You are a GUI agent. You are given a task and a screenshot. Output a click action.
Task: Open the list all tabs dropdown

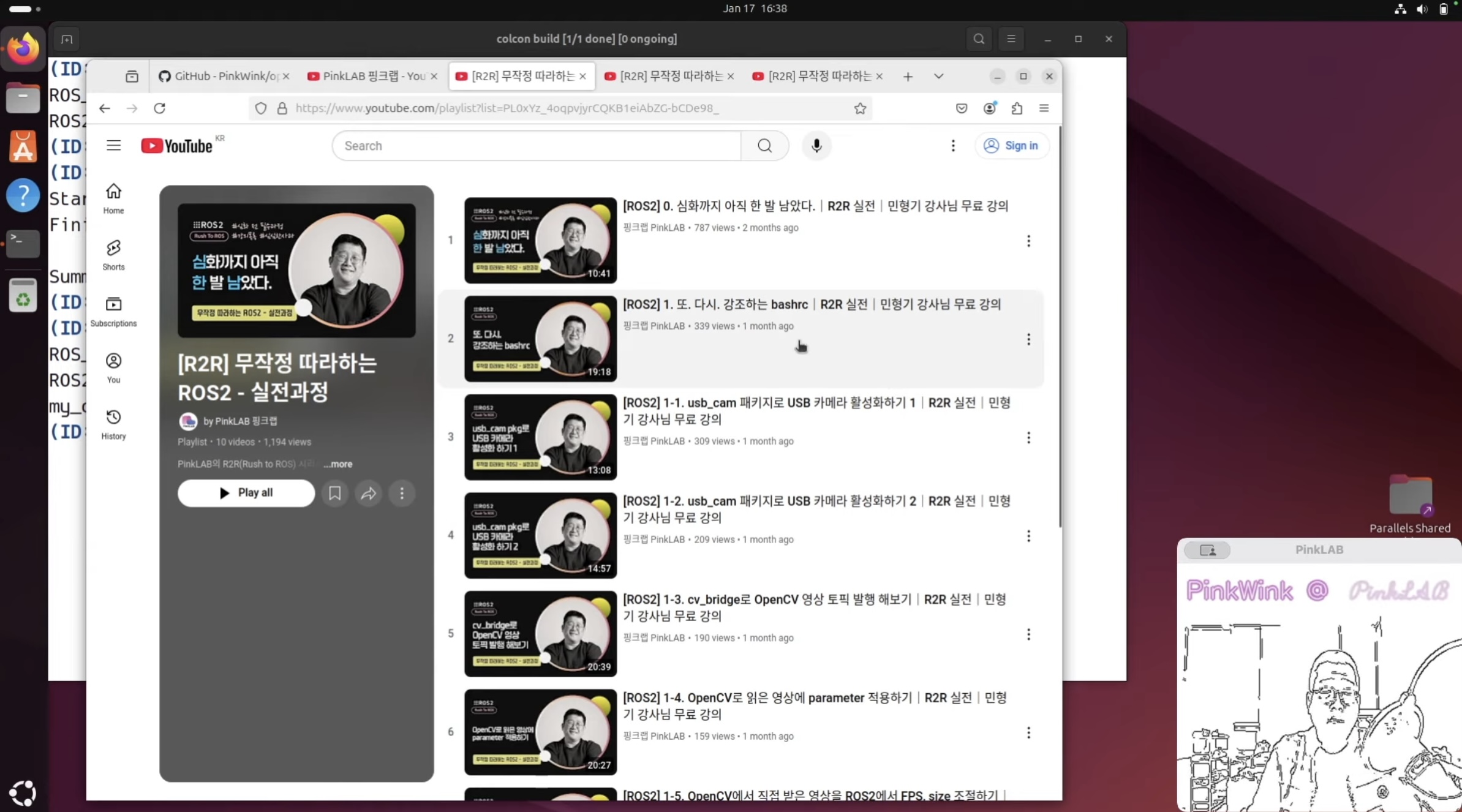[938, 77]
